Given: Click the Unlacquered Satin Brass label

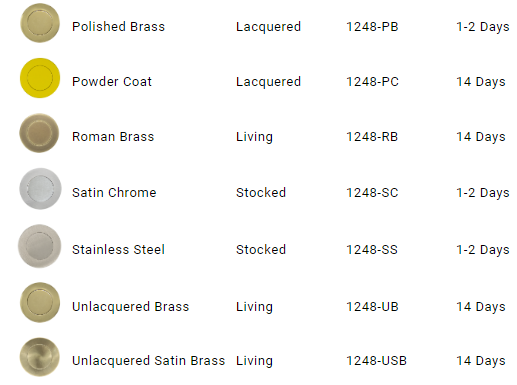Looking at the screenshot, I should point(148,361).
